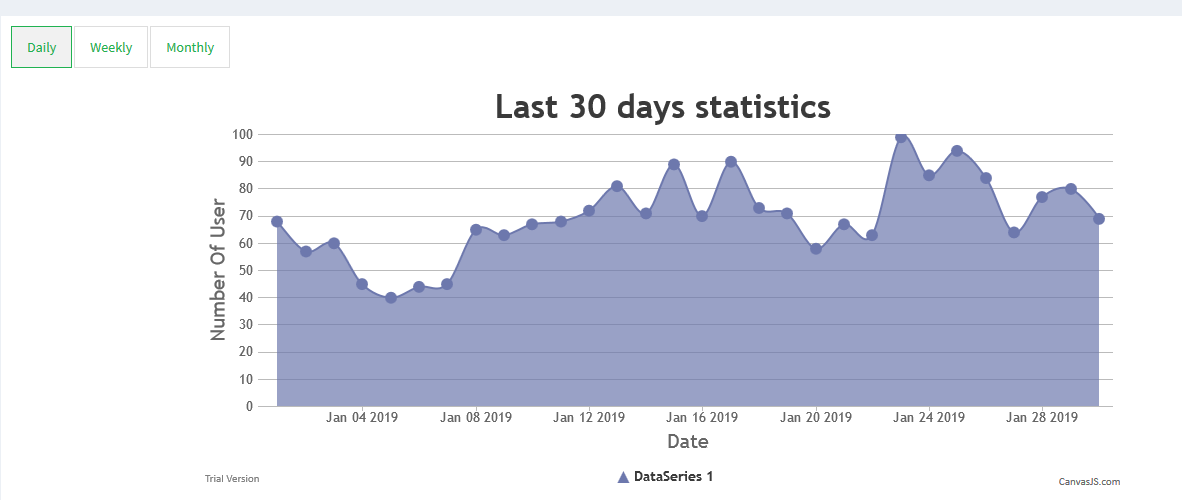Select the data point above Jan 04 2019

point(362,284)
